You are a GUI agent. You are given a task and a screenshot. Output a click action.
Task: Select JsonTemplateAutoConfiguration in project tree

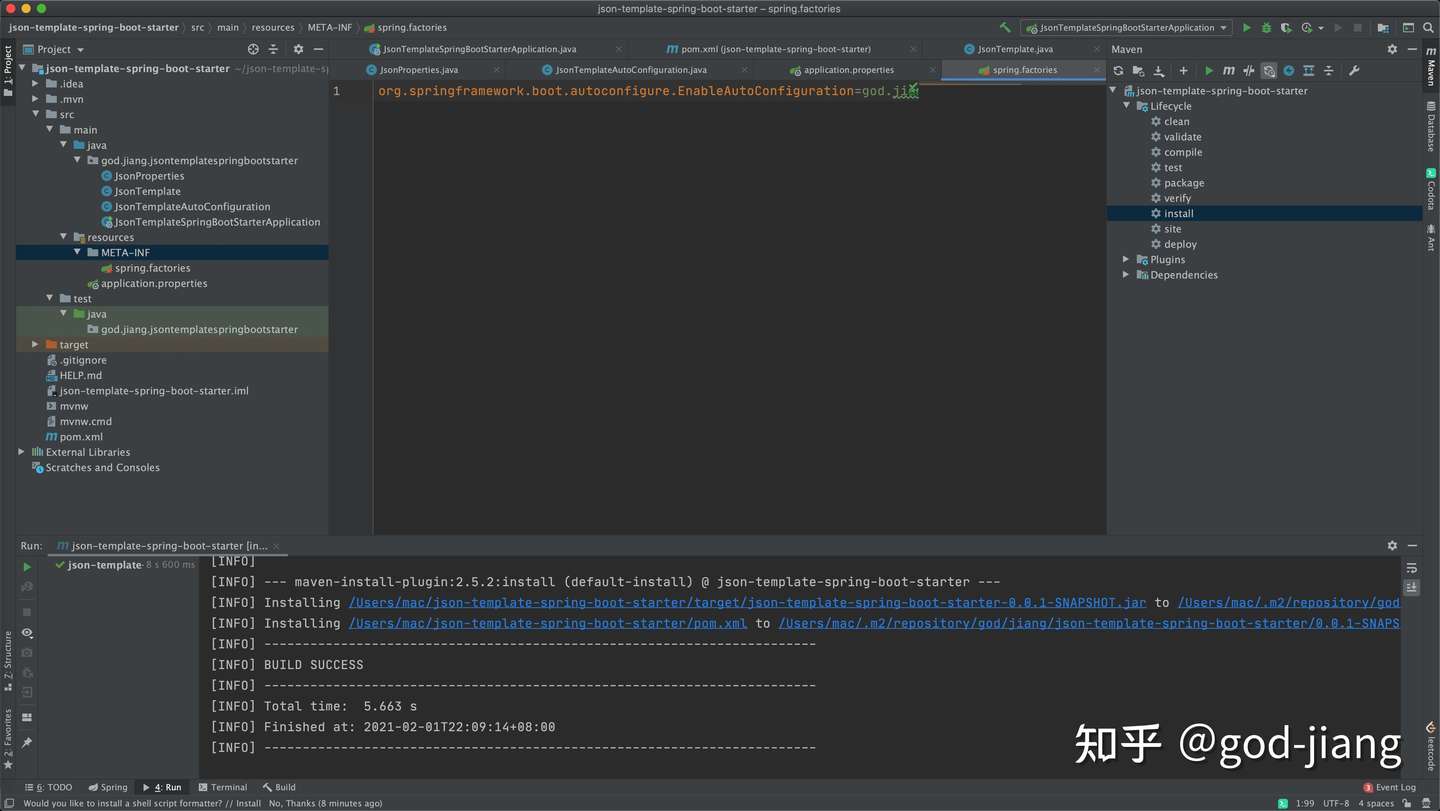pyautogui.click(x=192, y=207)
